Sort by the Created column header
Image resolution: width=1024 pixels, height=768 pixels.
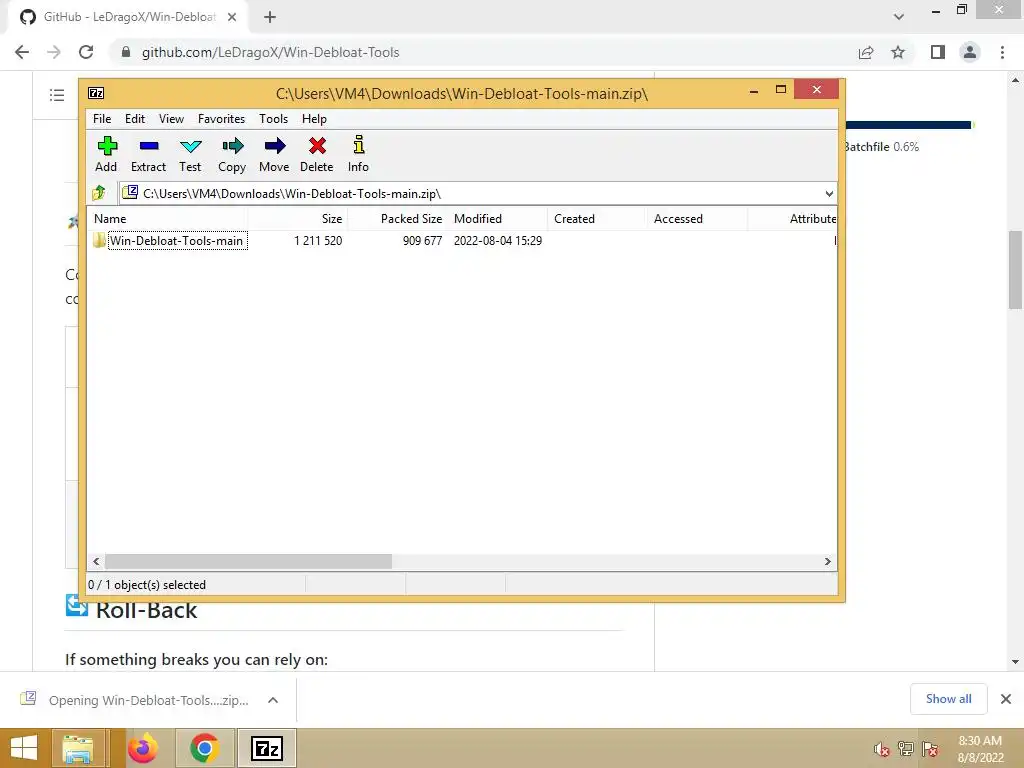[x=596, y=219]
